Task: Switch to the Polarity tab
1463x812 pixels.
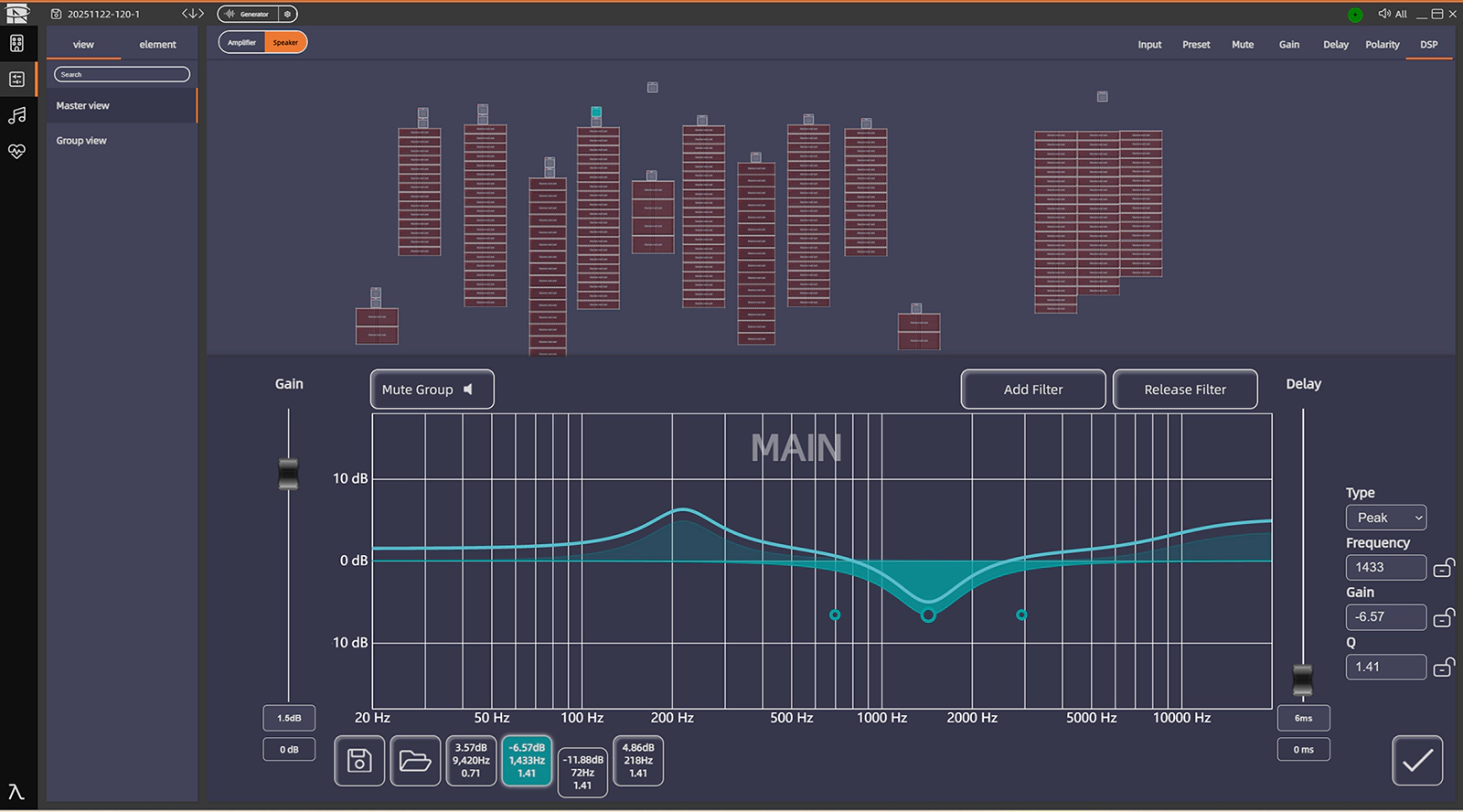Action: [x=1382, y=45]
